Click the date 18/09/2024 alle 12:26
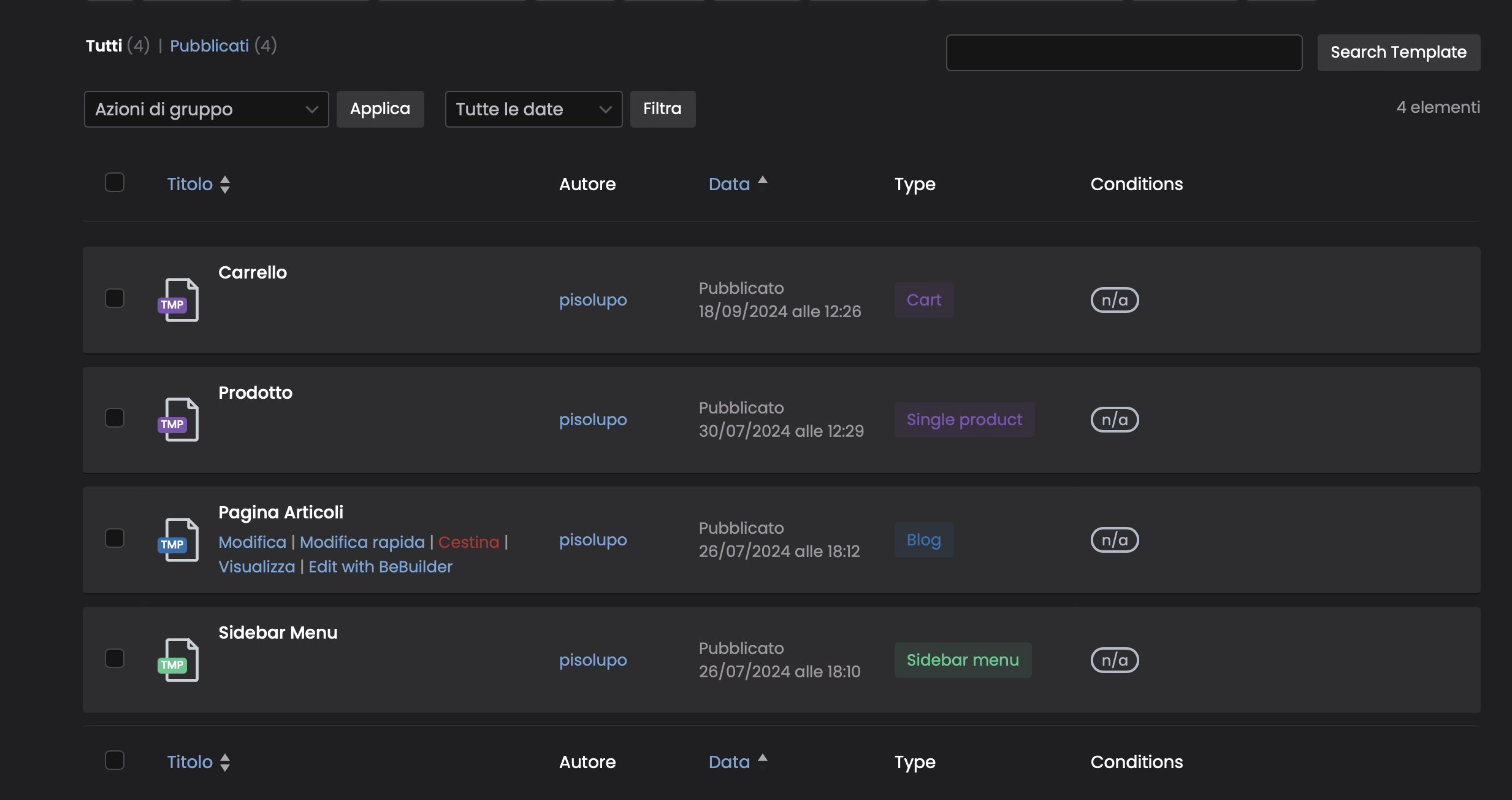The image size is (1512, 800). click(x=780, y=312)
